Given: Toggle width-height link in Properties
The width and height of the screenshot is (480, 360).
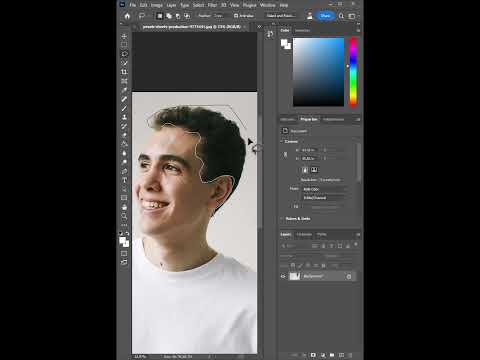Looking at the screenshot, I should pyautogui.click(x=285, y=154).
